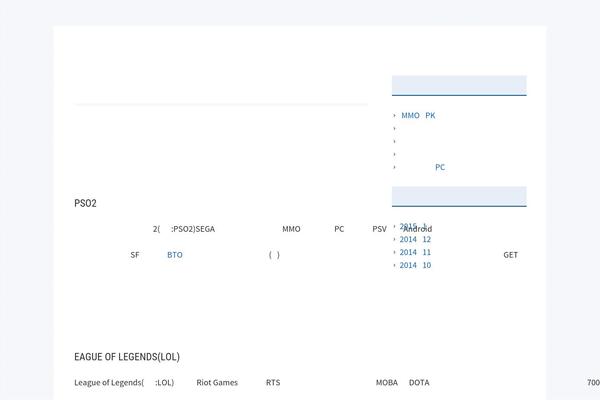
Task: Open the 'MMO PK' sidebar link
Action: pyautogui.click(x=418, y=115)
